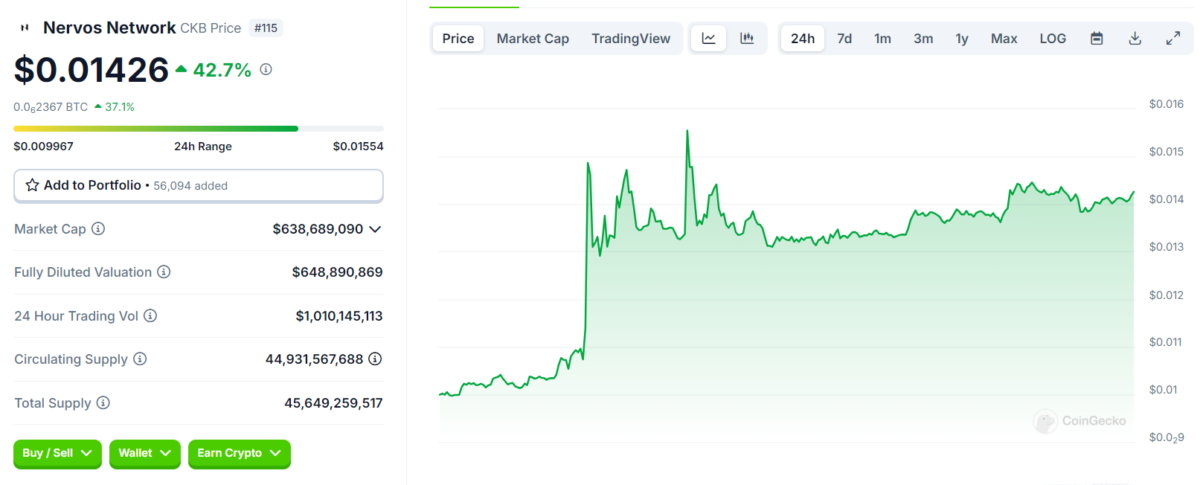Open the Wallet dropdown
Image resolution: width=1200 pixels, height=485 pixels.
pos(144,454)
